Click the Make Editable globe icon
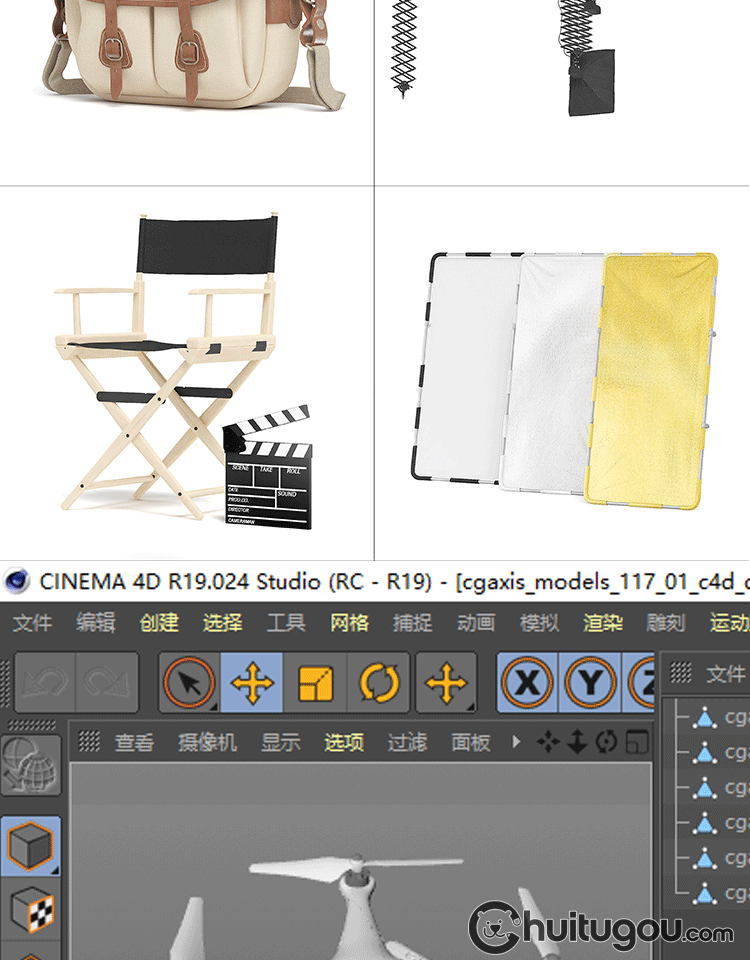This screenshot has height=960, width=750. coord(30,766)
